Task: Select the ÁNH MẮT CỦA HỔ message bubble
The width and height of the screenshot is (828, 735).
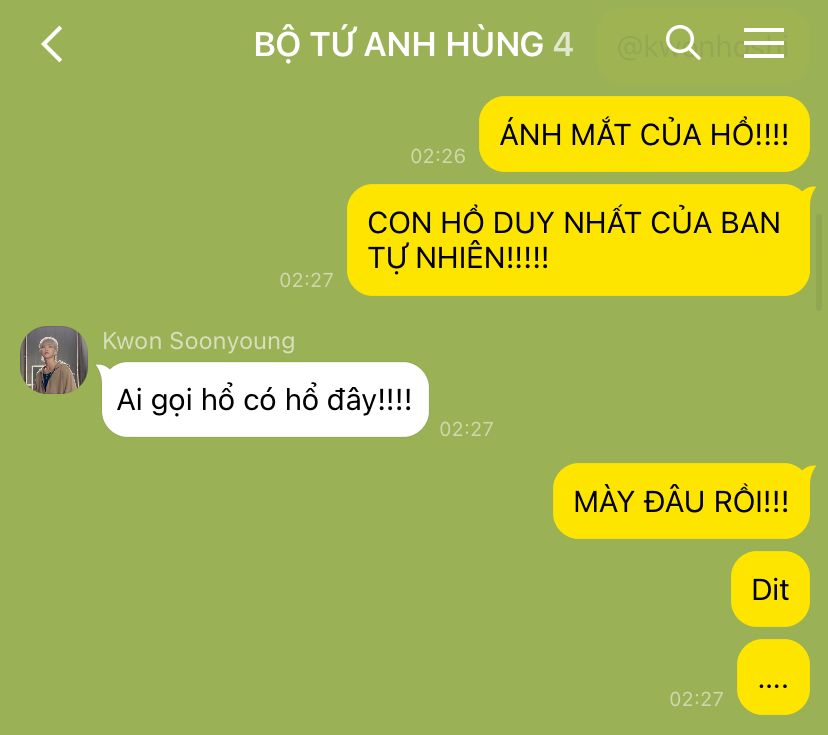Action: click(644, 134)
